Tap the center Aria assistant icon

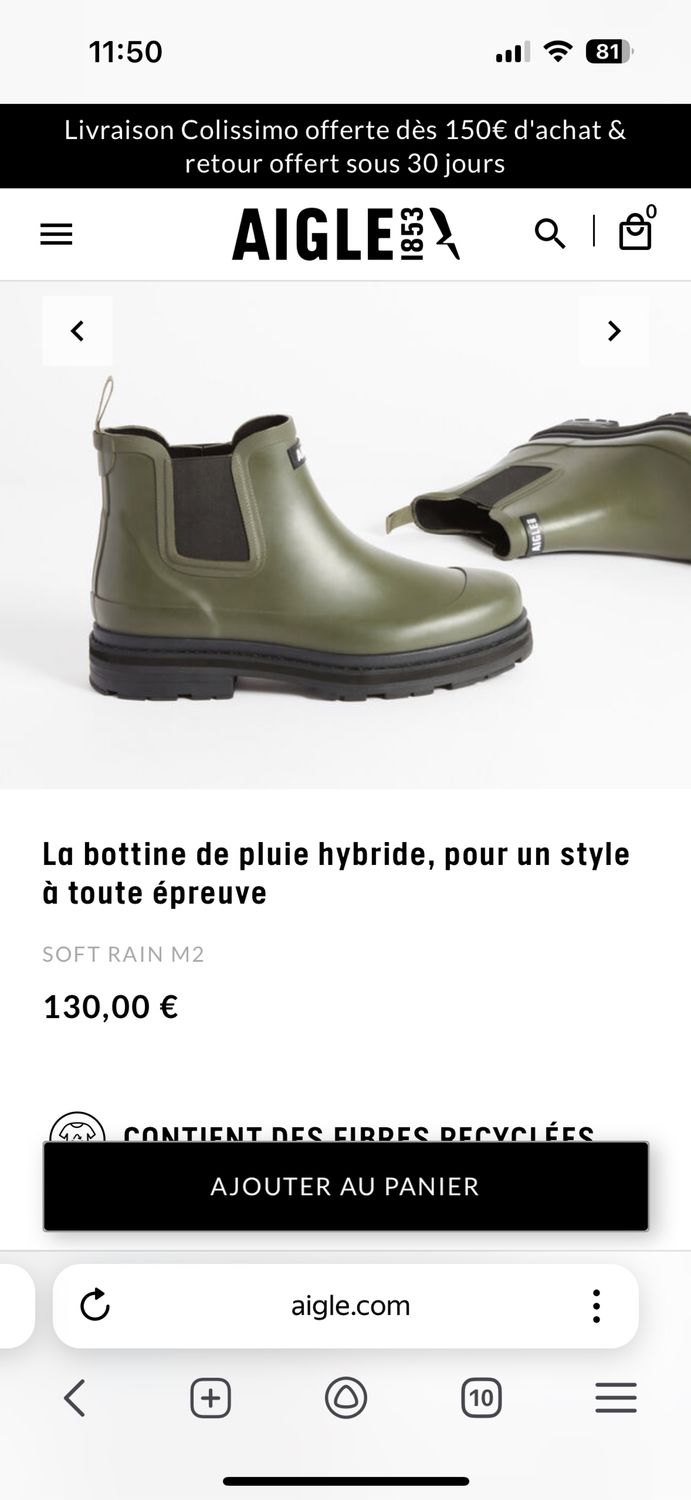click(x=346, y=1397)
